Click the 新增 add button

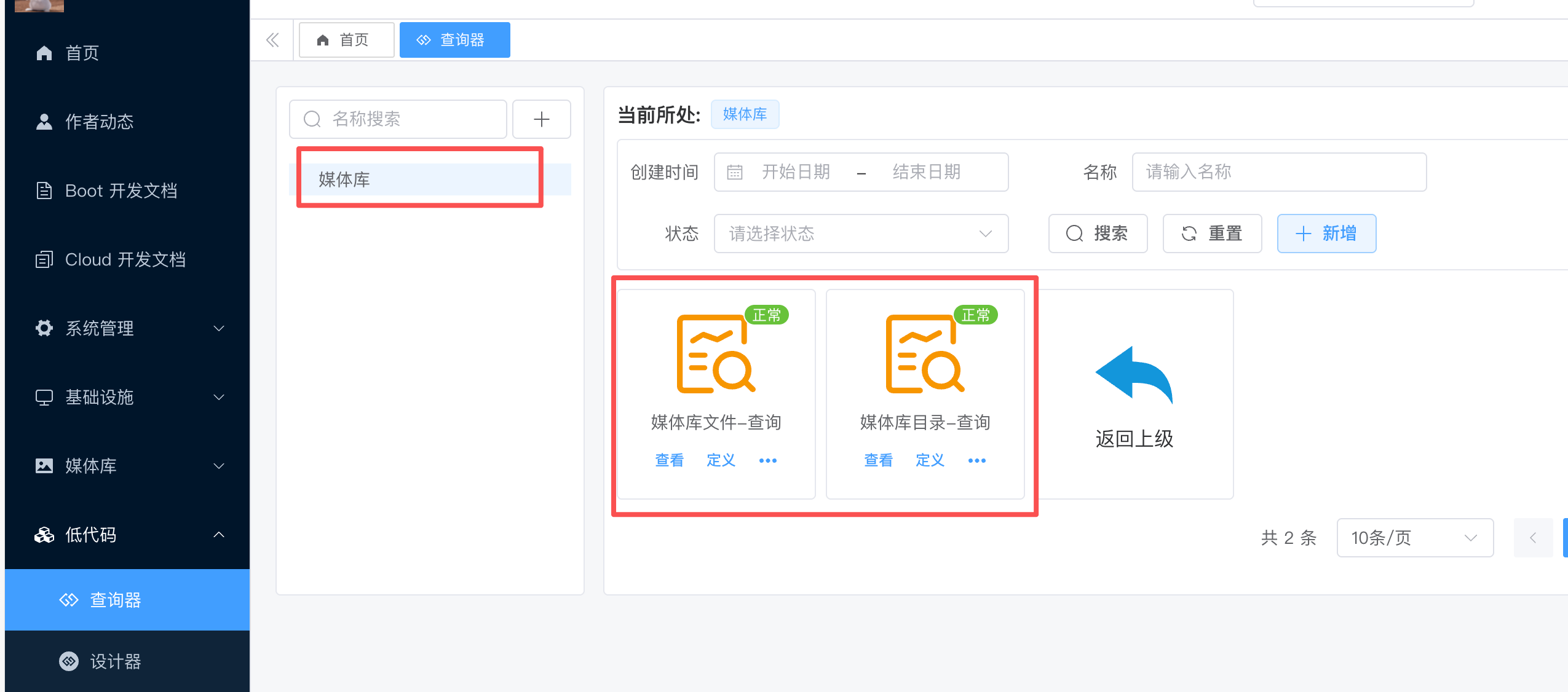tap(1326, 234)
